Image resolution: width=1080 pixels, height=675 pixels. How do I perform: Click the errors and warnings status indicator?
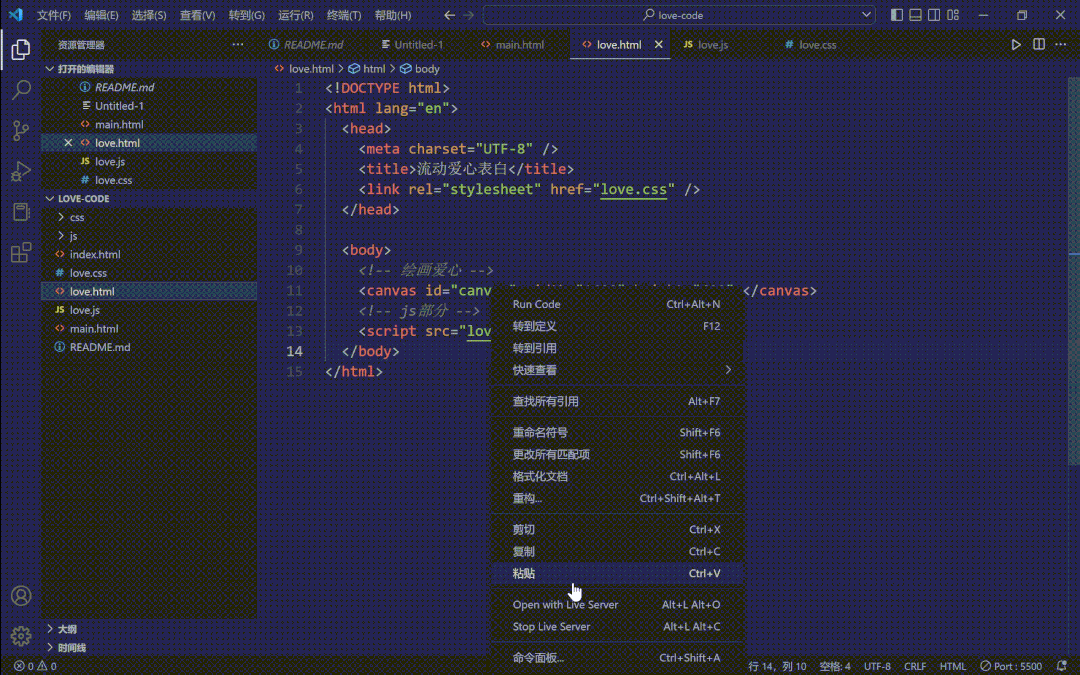(35, 666)
